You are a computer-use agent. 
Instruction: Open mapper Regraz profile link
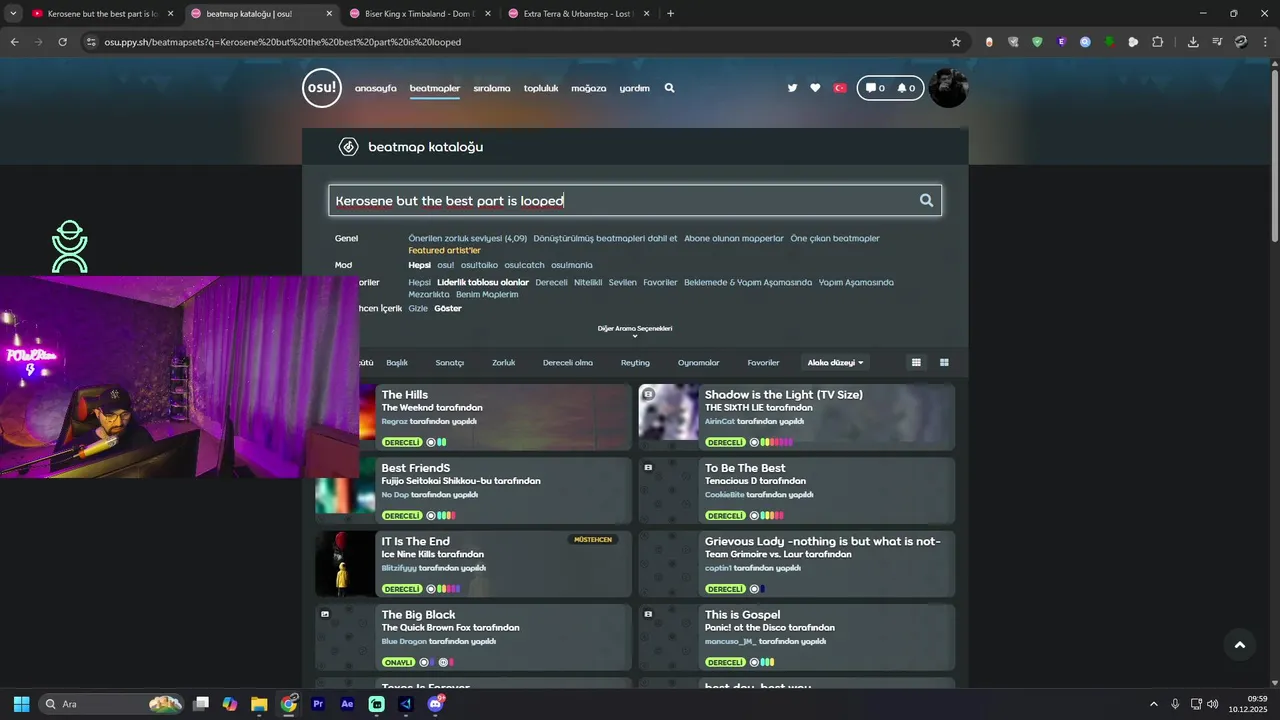coord(395,421)
